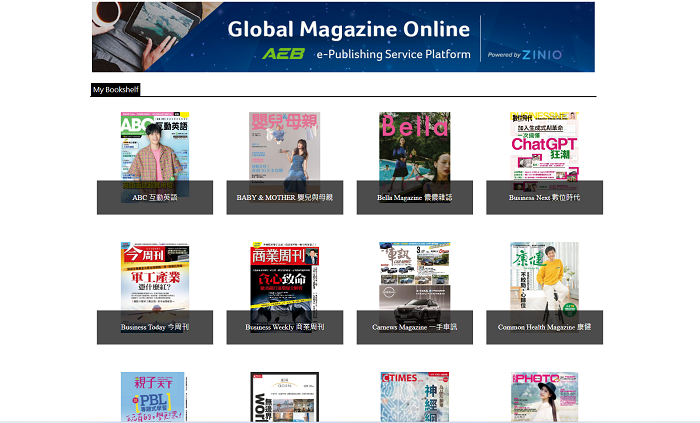
Task: Open the Bella magazine cover
Action: click(x=414, y=145)
